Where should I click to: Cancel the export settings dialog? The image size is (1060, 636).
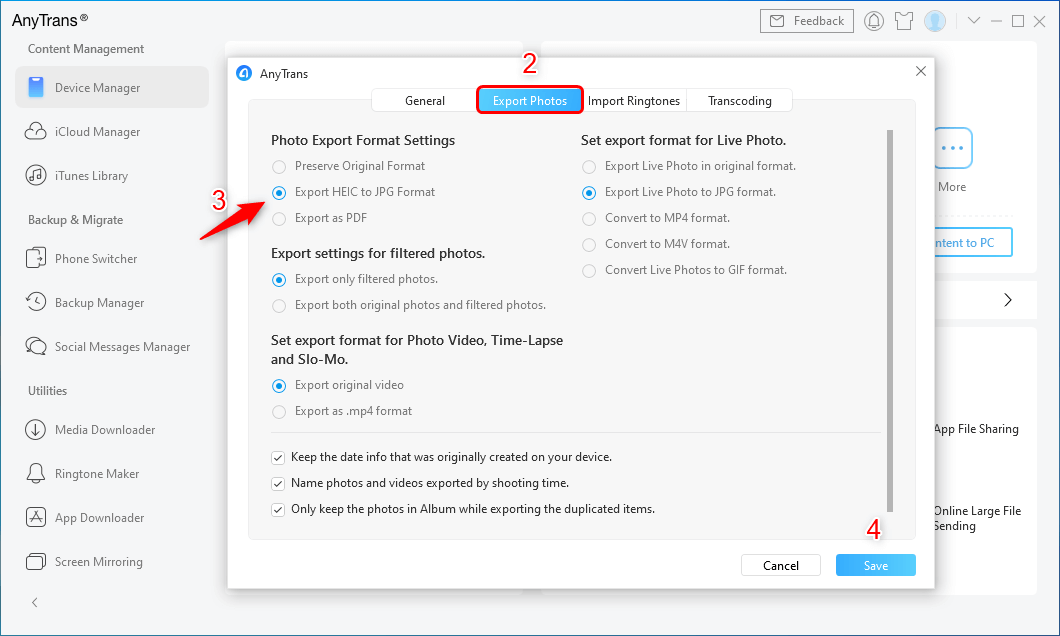(780, 565)
